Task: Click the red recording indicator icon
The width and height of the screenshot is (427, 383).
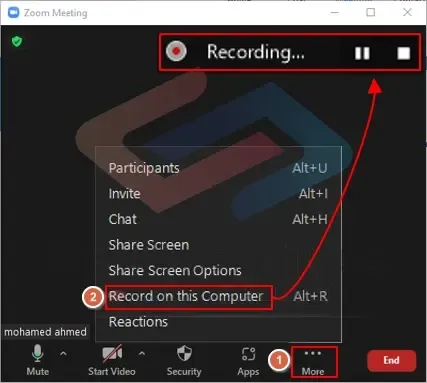Action: [x=176, y=51]
